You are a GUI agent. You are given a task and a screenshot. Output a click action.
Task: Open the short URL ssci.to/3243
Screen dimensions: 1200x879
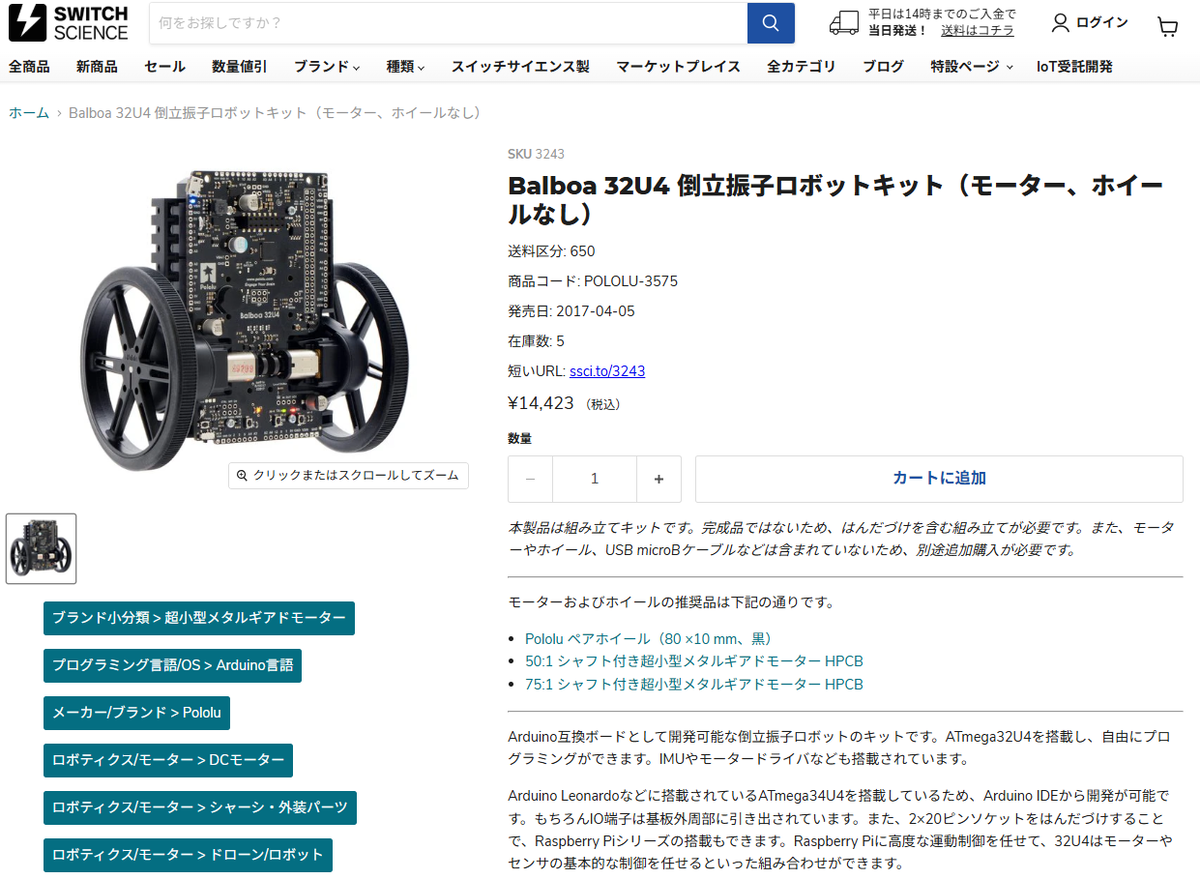tap(607, 371)
